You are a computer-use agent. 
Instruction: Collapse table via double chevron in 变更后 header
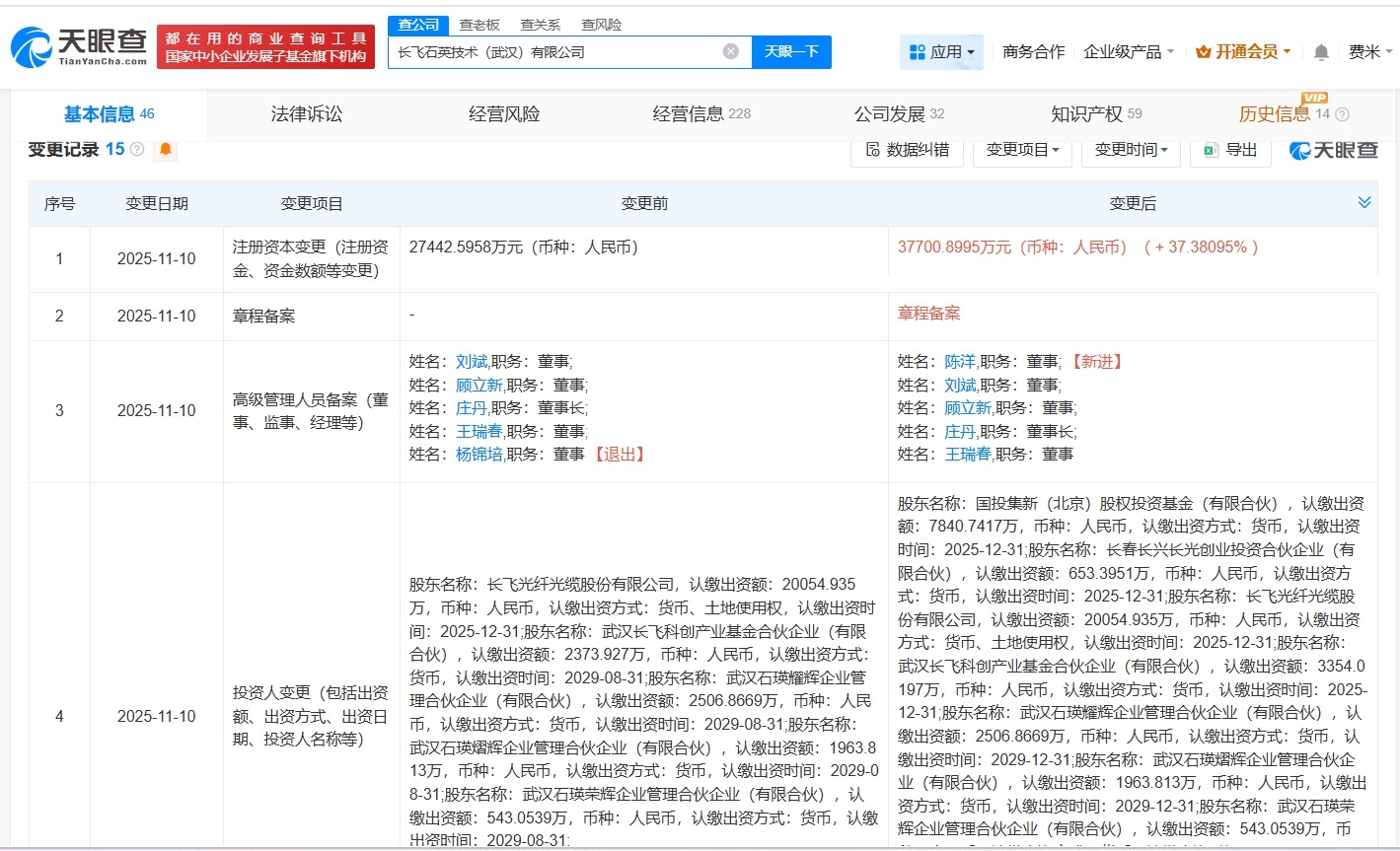[1364, 202]
